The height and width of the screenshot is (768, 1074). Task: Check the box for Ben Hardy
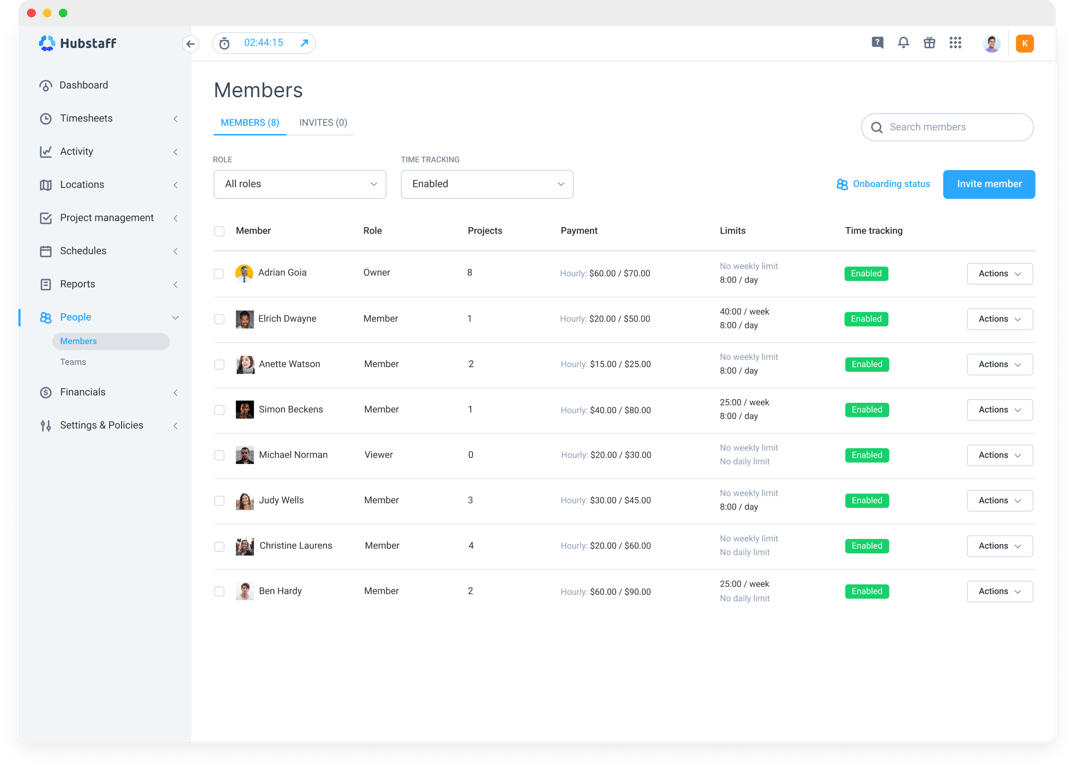point(219,591)
